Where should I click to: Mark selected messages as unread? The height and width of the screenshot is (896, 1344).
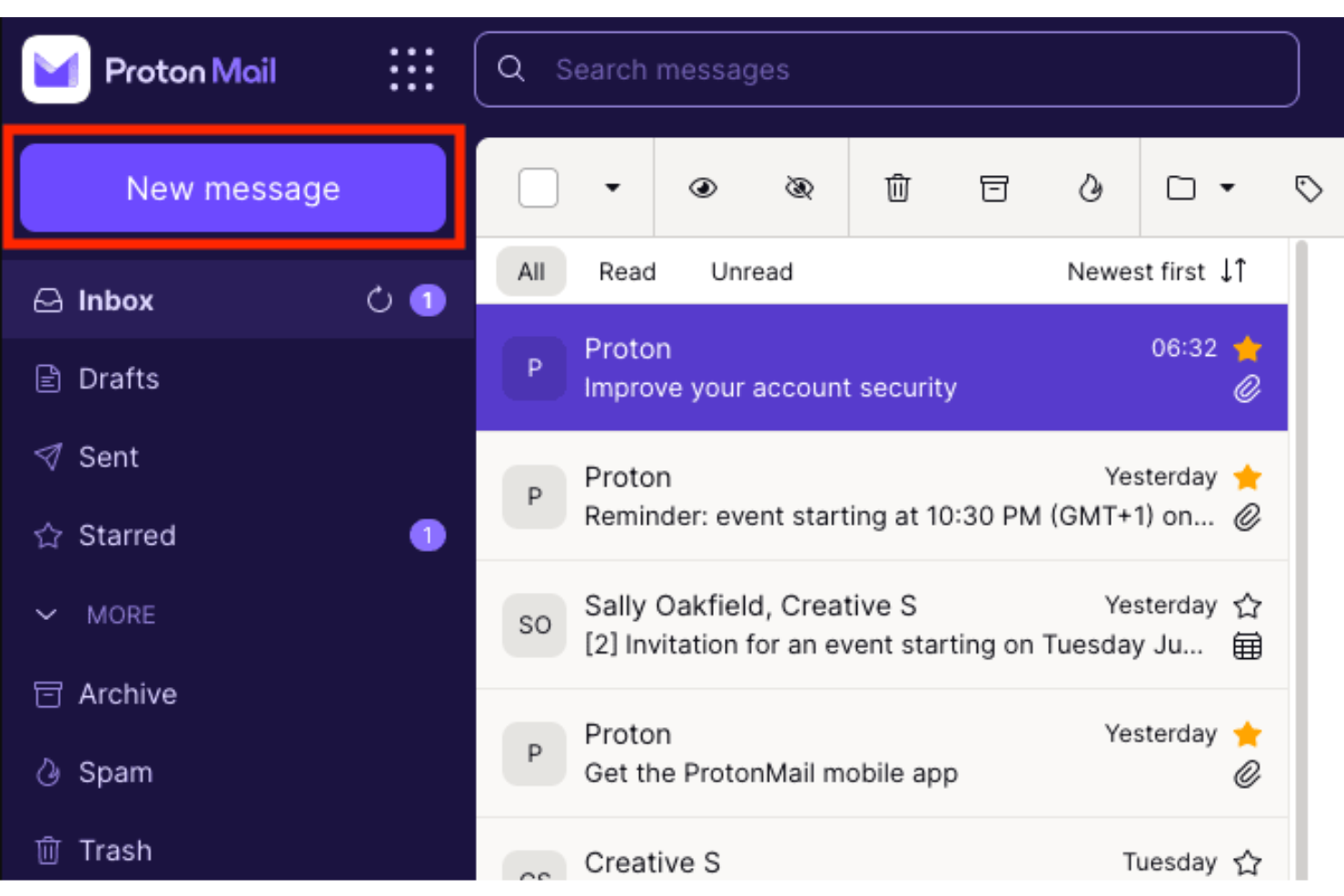[x=798, y=188]
